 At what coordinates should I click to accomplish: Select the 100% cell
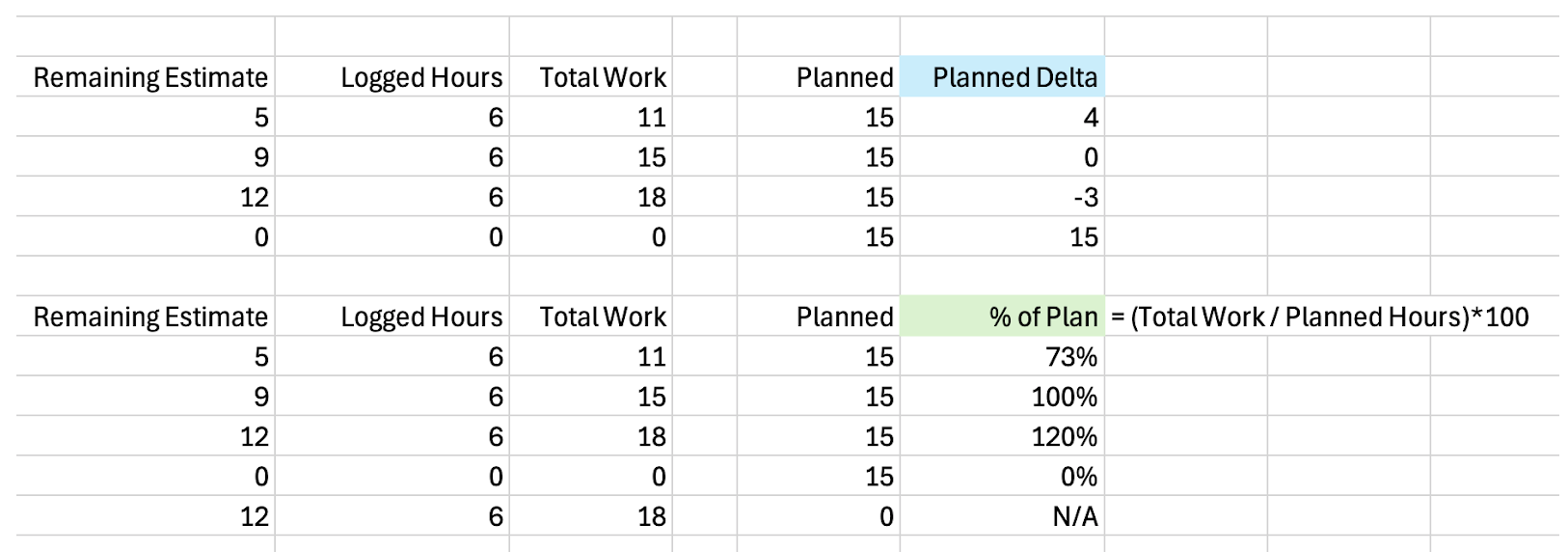click(x=1002, y=397)
